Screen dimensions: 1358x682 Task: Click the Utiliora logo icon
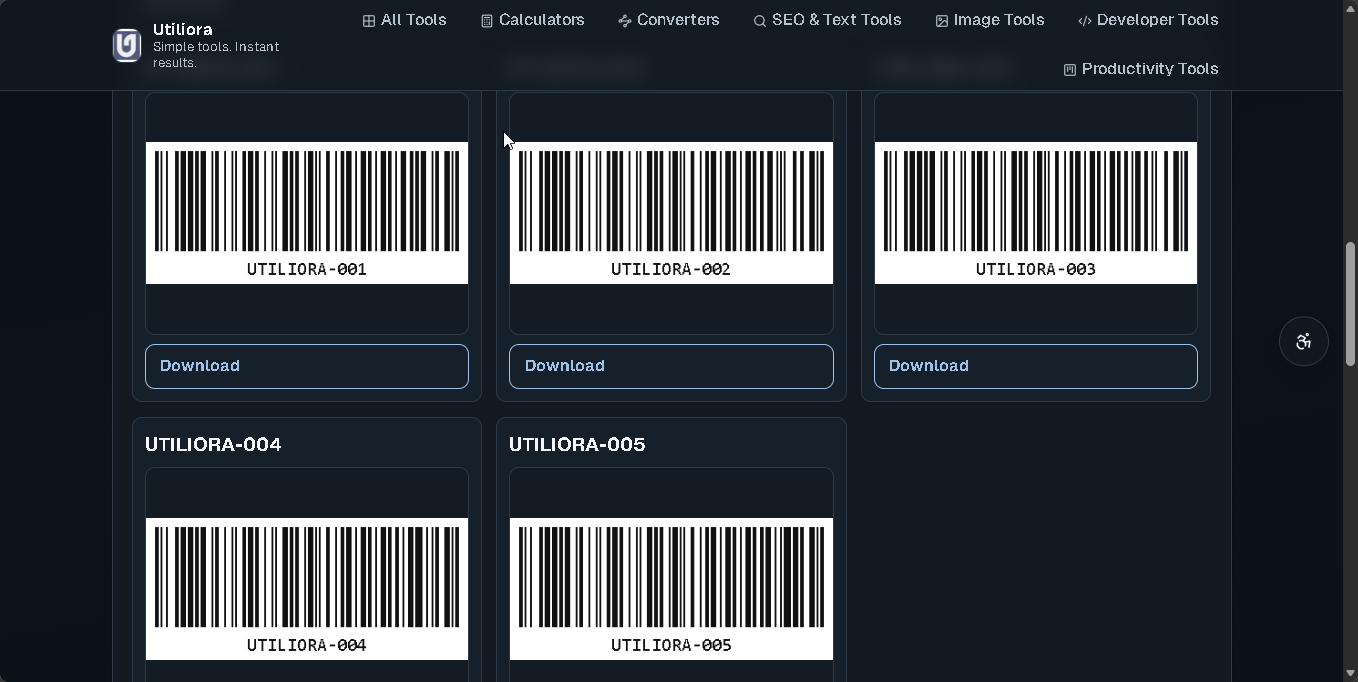(x=127, y=45)
